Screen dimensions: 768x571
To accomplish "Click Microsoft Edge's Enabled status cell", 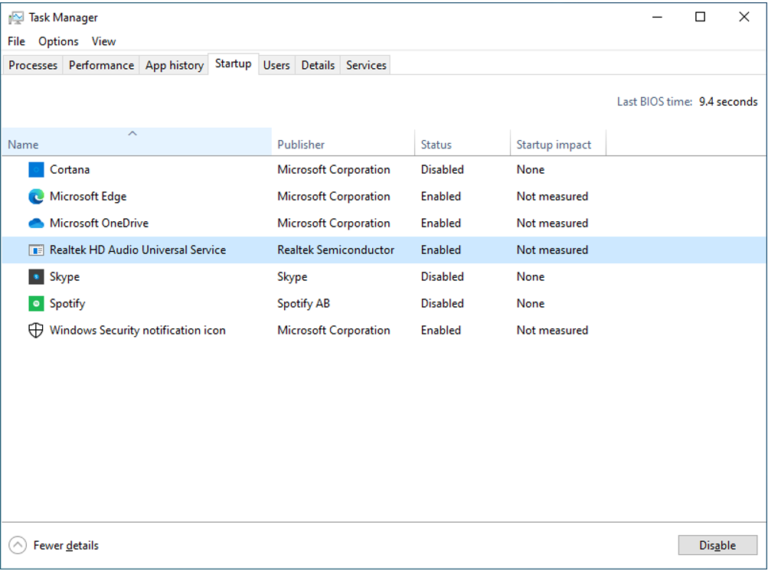I will point(441,197).
